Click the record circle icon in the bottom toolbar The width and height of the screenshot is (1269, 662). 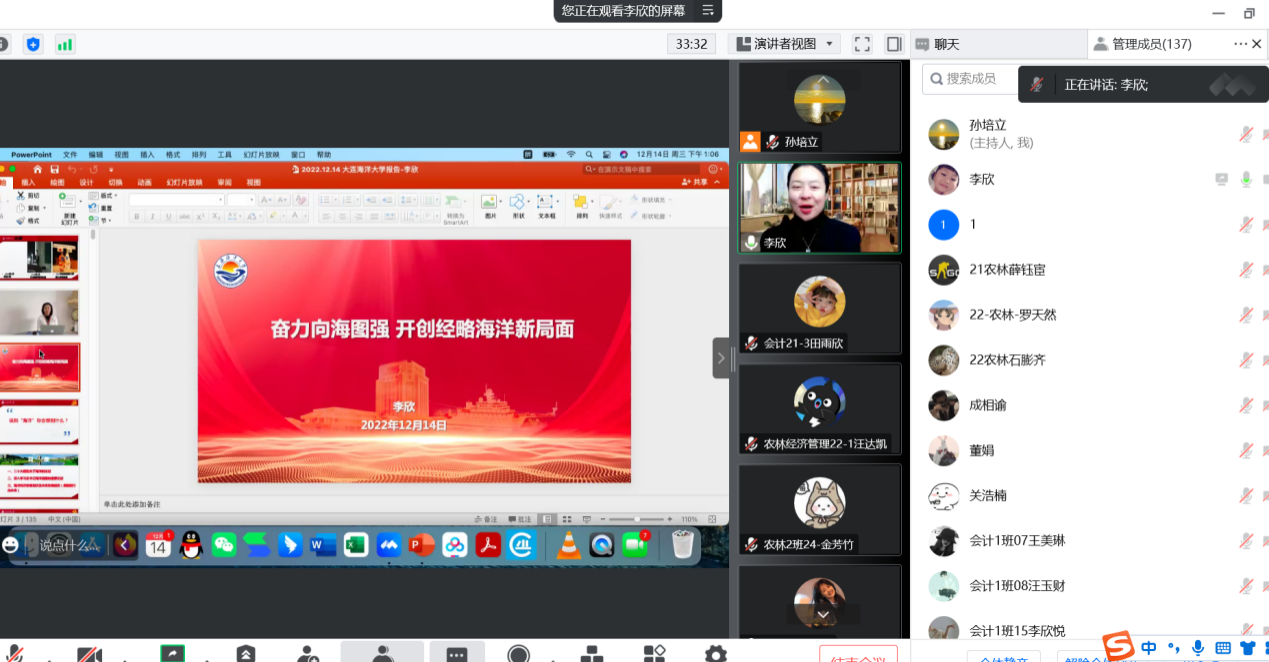[x=518, y=654]
